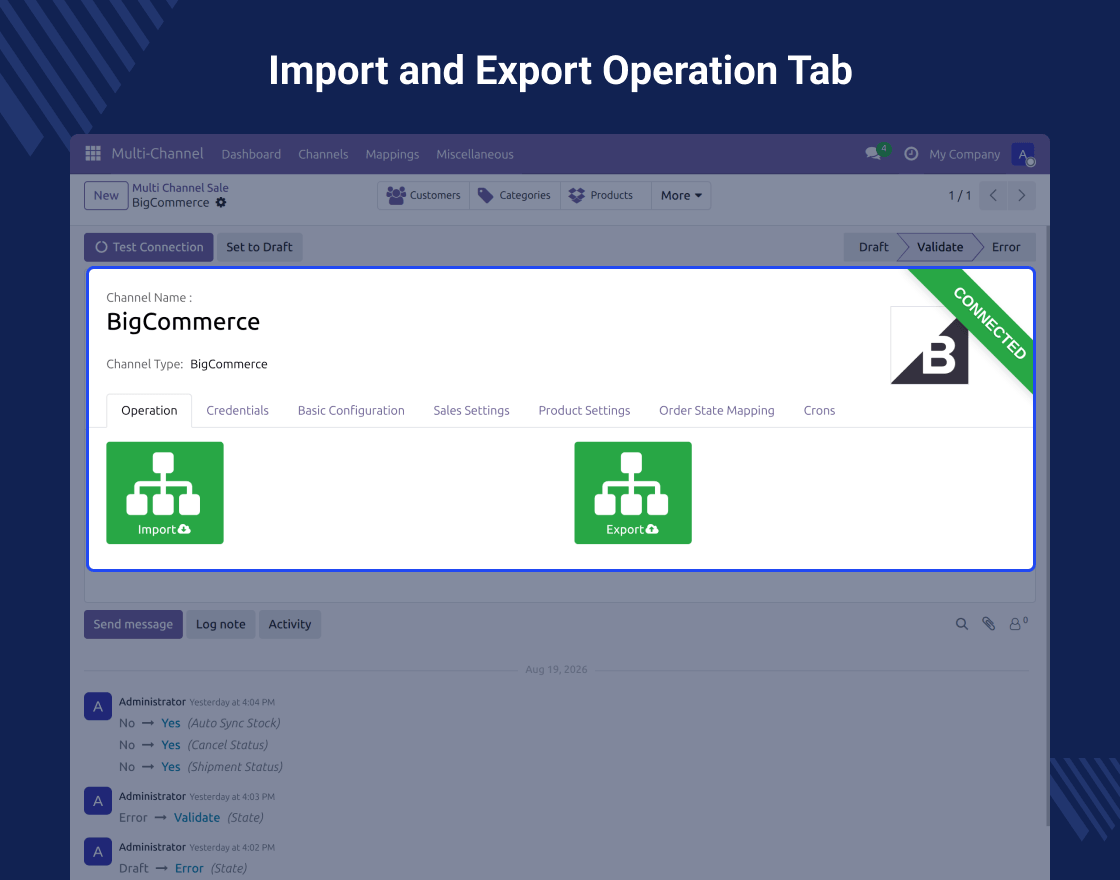Open the Products stat button

coord(606,196)
